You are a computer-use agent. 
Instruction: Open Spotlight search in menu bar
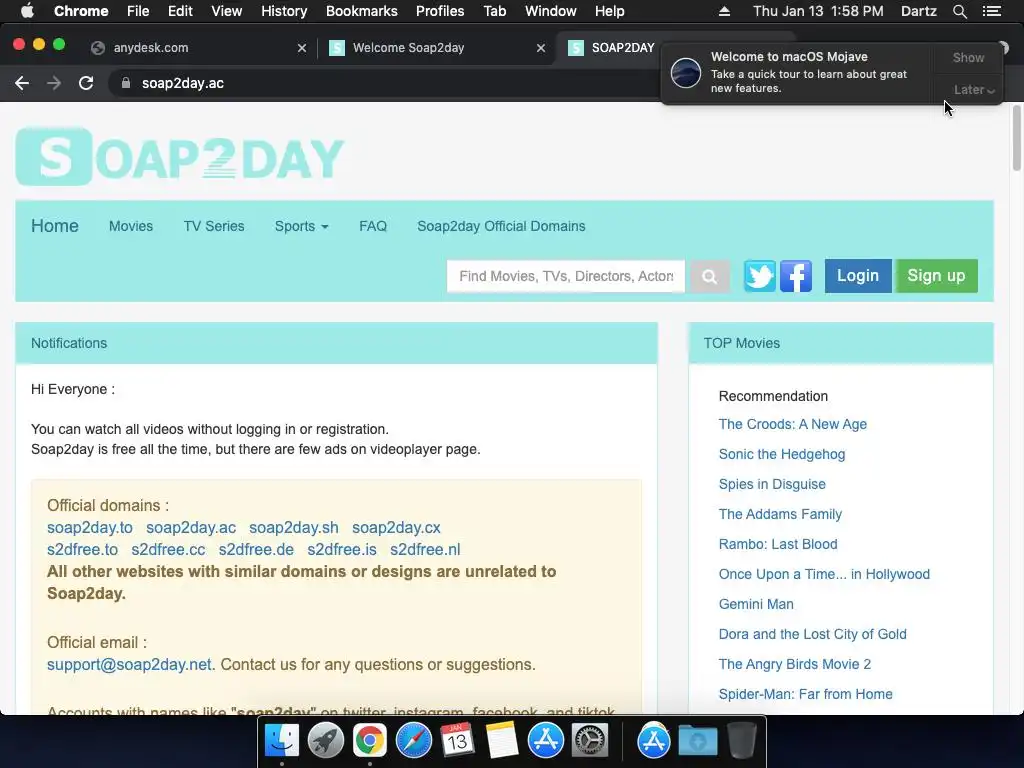959,11
